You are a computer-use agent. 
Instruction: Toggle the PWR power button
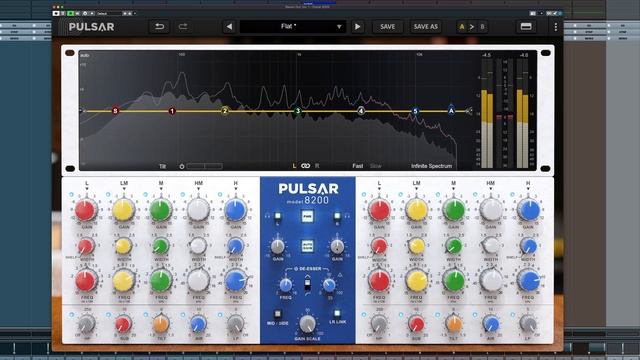[x=307, y=216]
